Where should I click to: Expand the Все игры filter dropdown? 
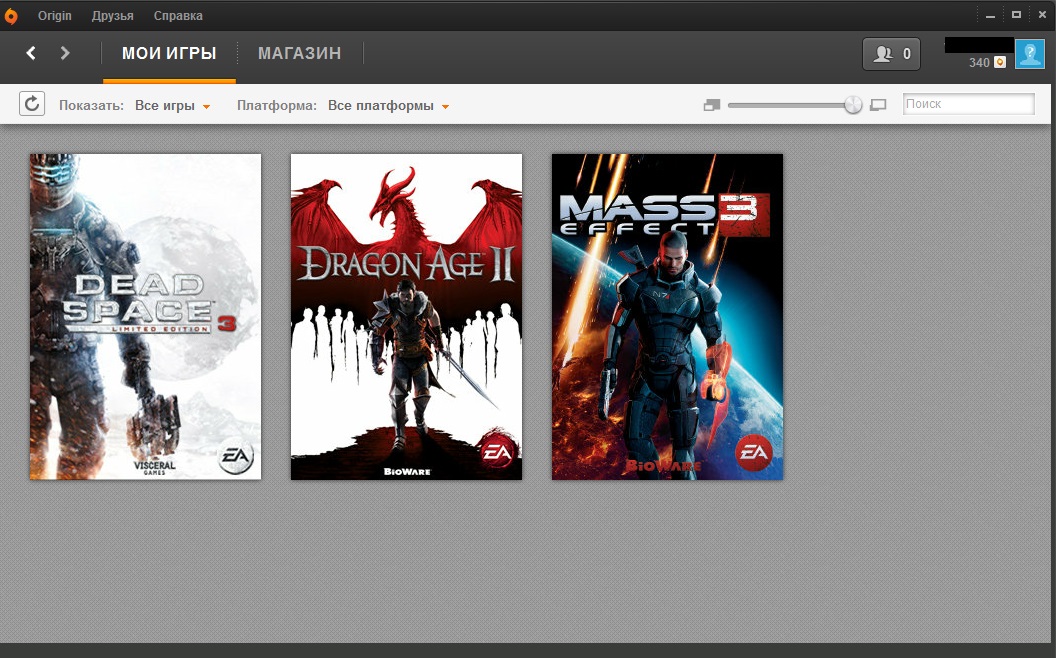pyautogui.click(x=172, y=106)
